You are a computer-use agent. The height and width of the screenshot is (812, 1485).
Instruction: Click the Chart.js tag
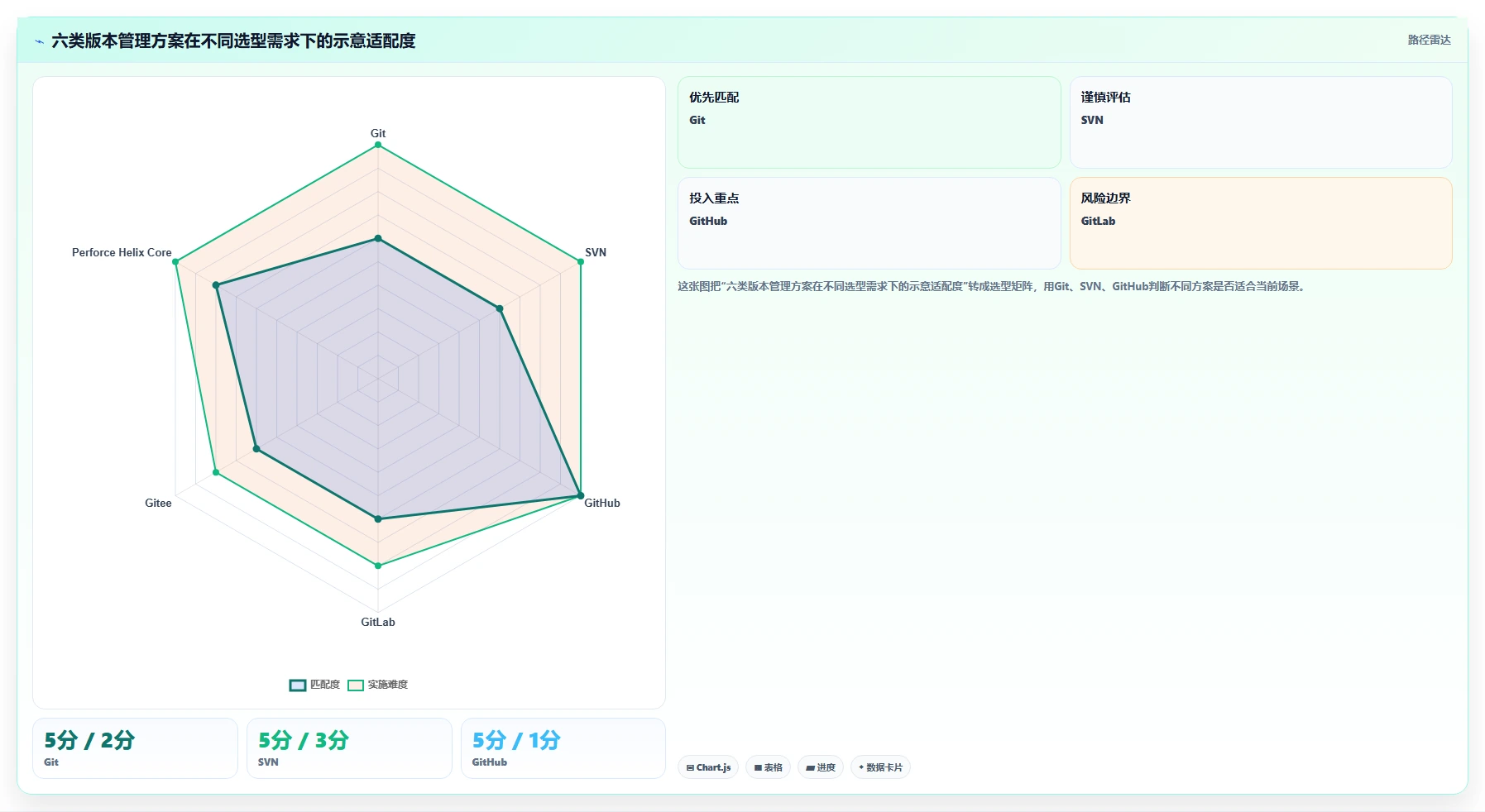708,767
